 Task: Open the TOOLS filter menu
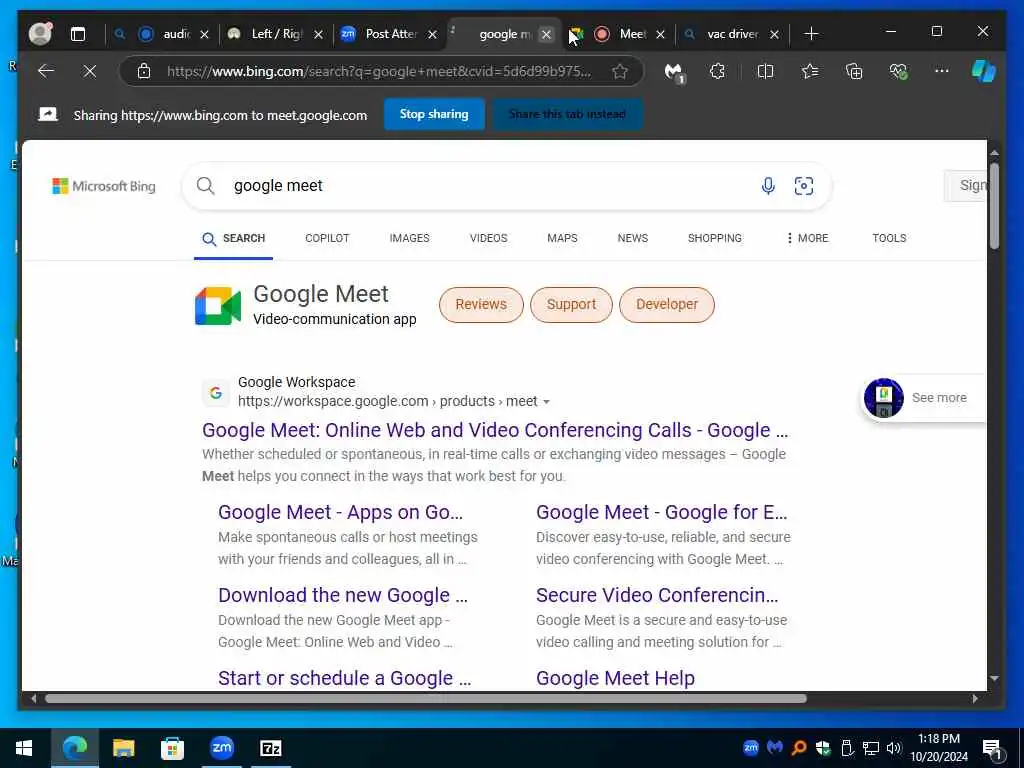coord(889,238)
